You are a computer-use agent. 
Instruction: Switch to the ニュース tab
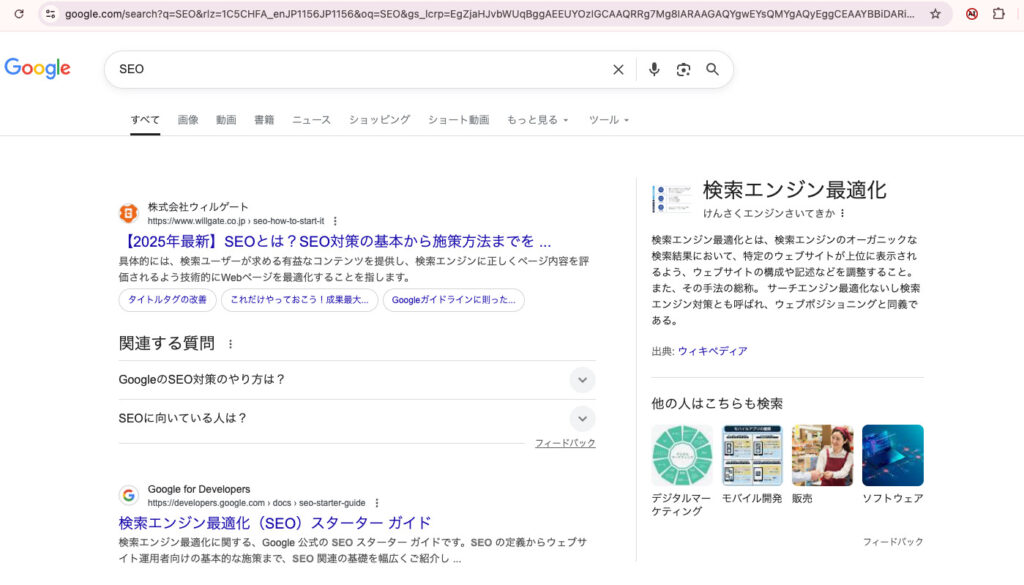click(311, 120)
